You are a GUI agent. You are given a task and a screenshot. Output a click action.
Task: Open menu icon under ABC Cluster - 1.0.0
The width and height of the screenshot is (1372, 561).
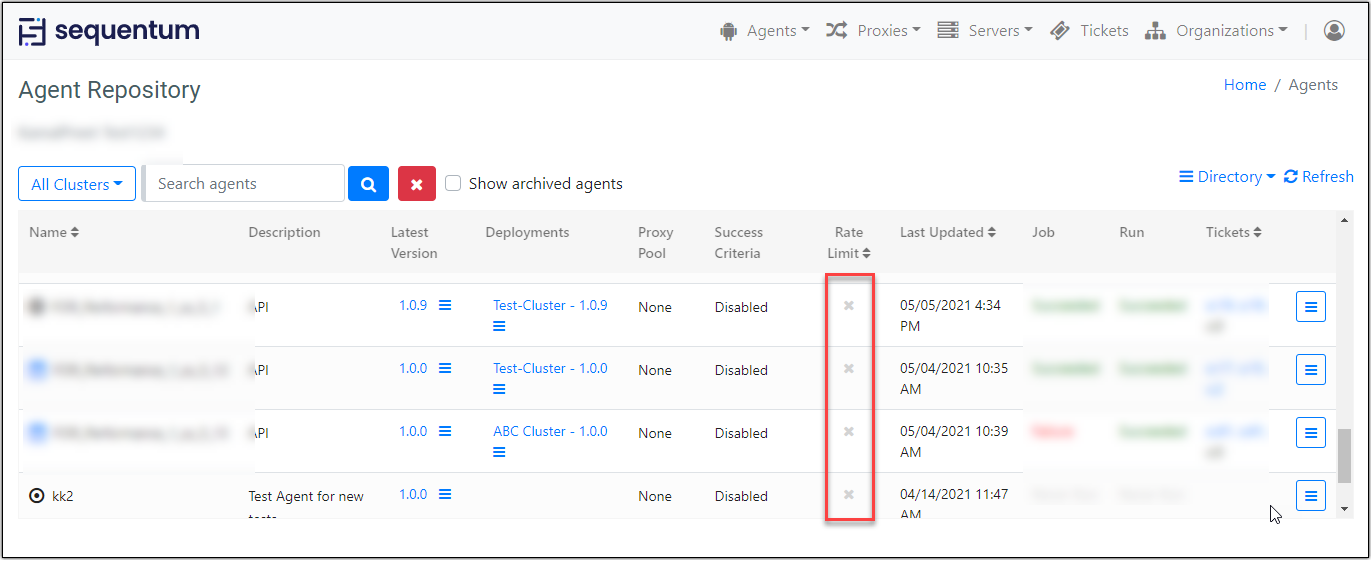499,452
